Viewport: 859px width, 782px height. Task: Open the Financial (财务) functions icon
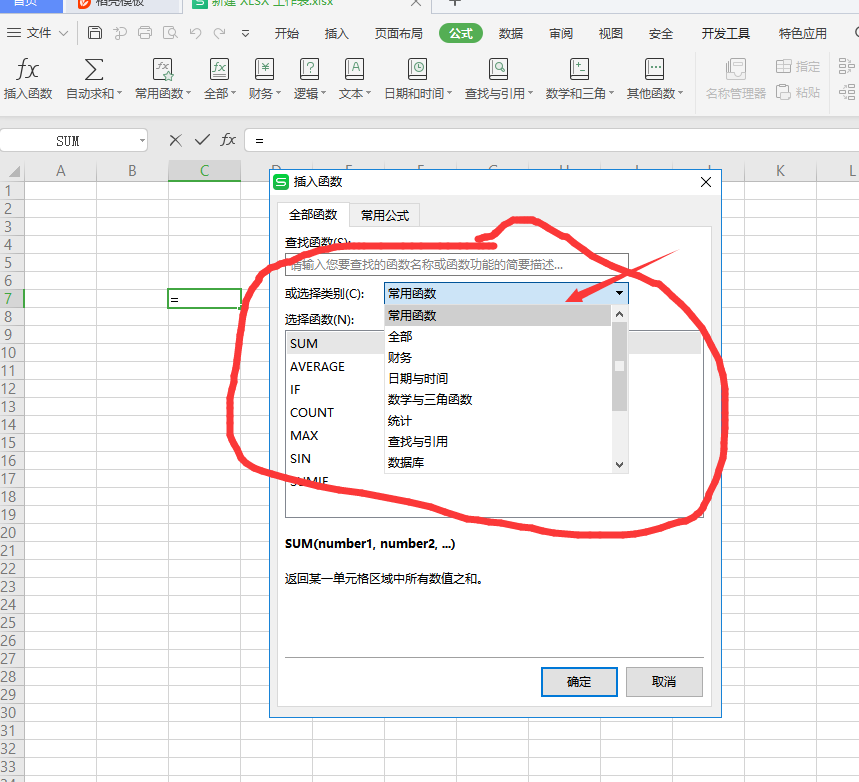pos(264,70)
